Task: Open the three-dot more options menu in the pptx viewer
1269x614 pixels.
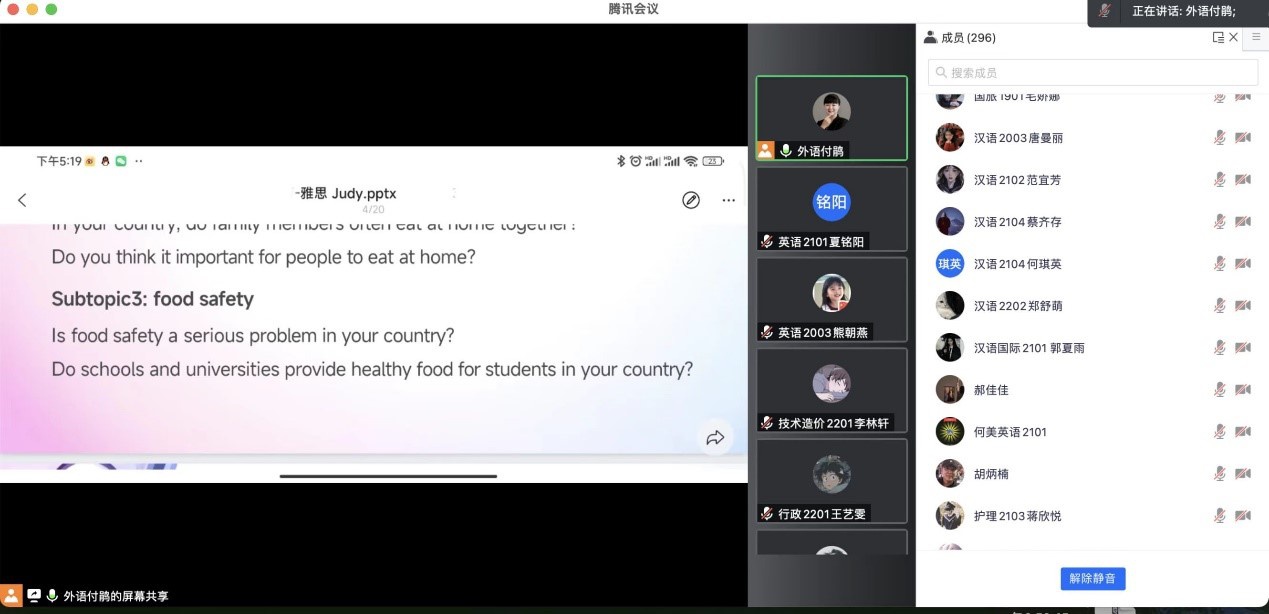Action: 729,200
